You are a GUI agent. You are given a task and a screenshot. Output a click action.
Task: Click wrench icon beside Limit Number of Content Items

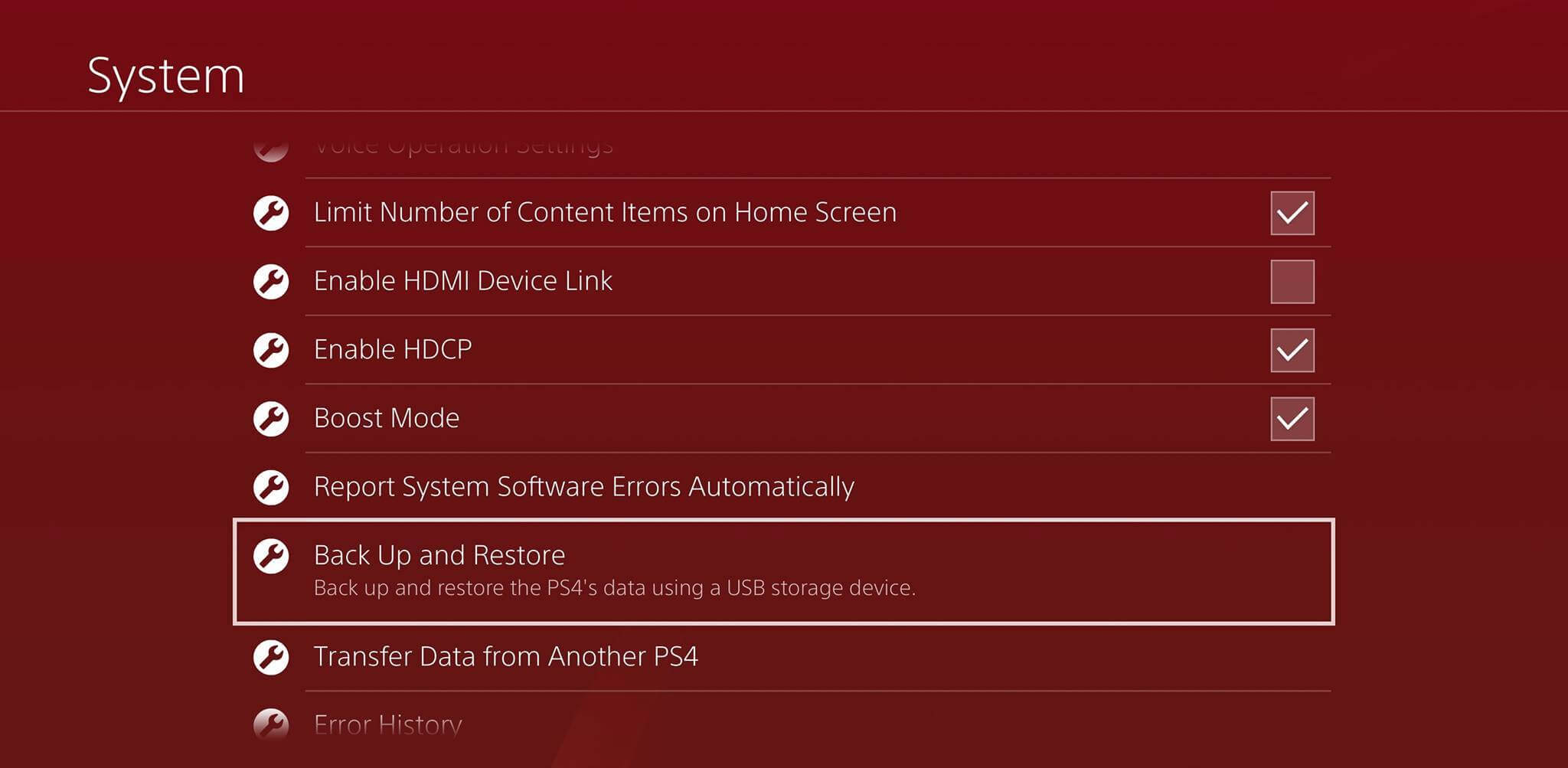coord(271,213)
